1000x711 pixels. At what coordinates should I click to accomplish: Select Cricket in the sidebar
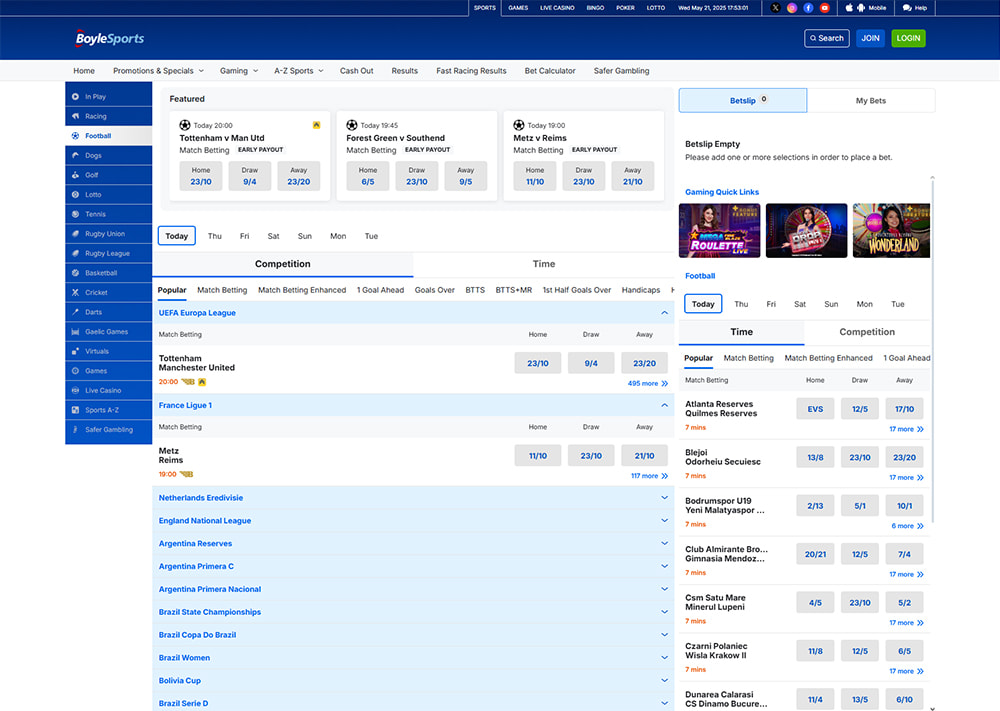point(108,293)
